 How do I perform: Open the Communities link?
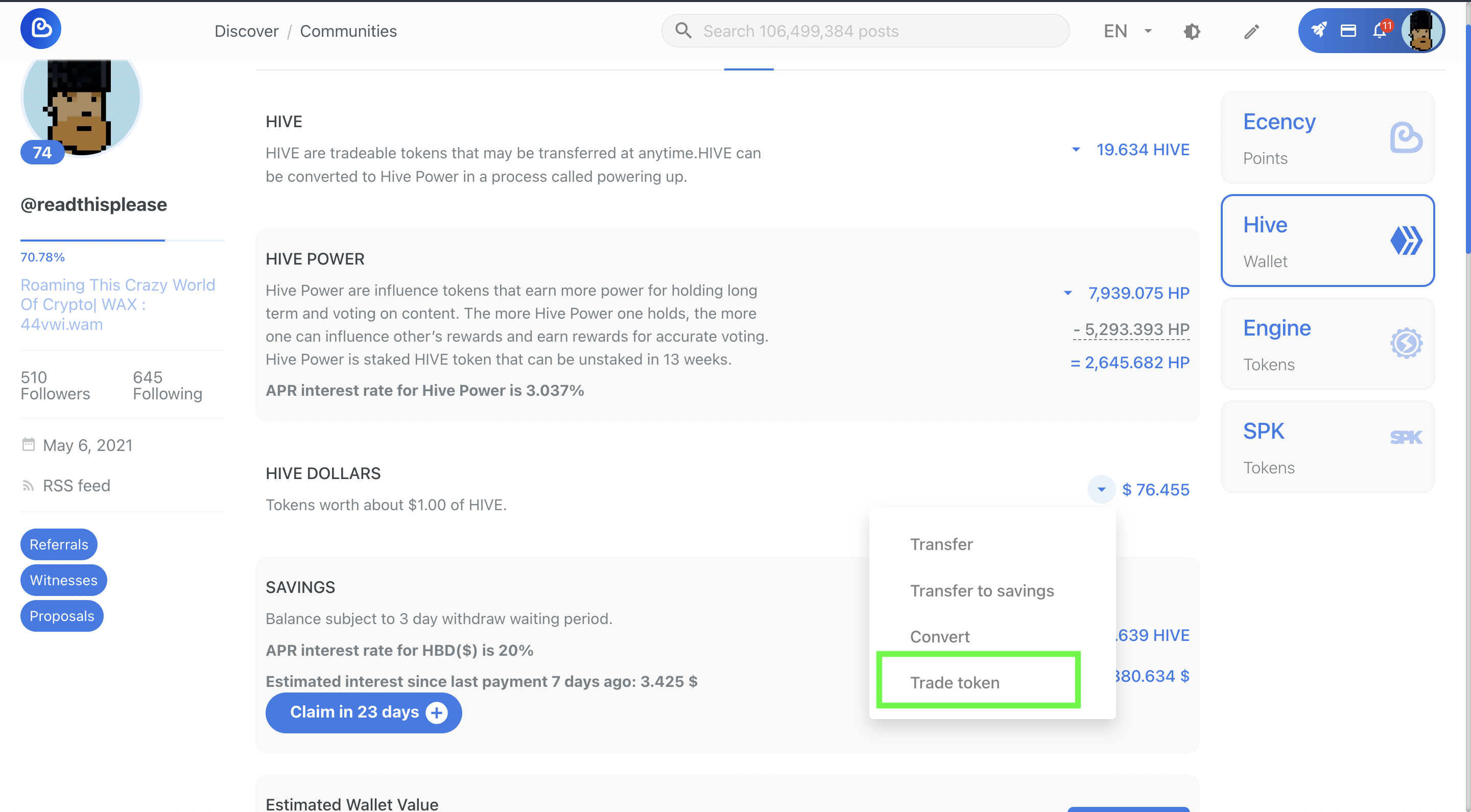348,31
